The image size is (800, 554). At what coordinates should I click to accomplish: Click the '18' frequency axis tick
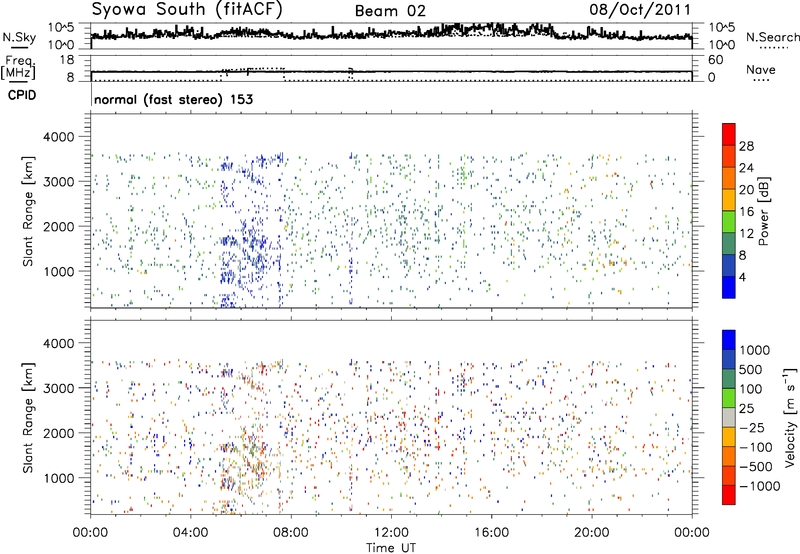(x=67, y=60)
